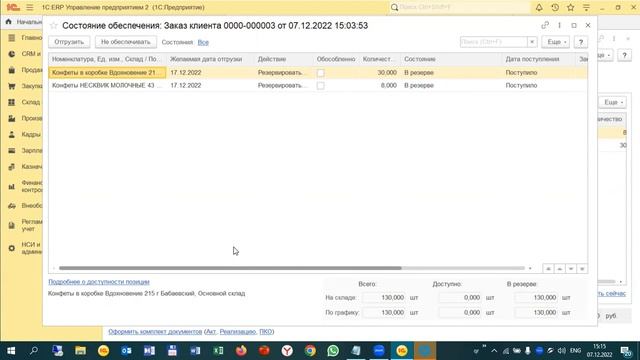Click the Все state filter link

click(x=203, y=42)
